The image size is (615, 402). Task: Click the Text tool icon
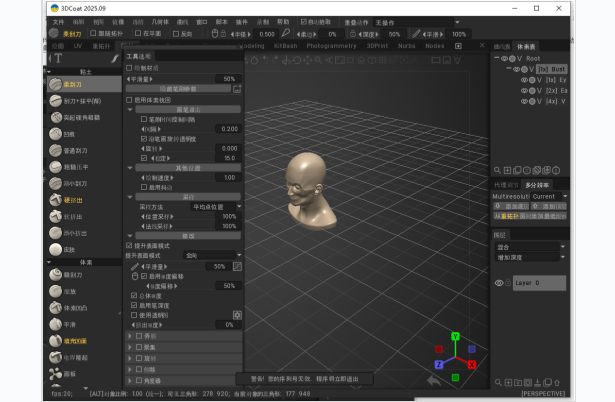56,58
